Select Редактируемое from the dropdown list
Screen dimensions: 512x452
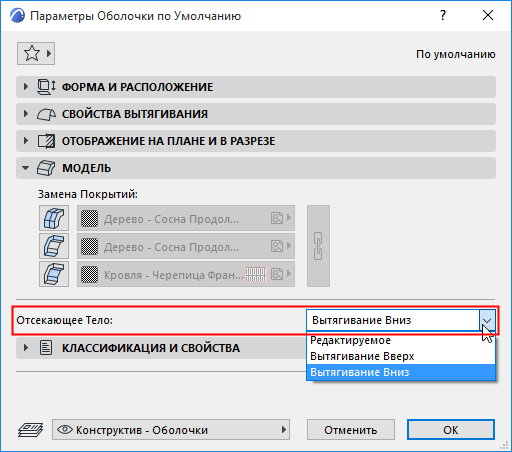pyautogui.click(x=401, y=340)
